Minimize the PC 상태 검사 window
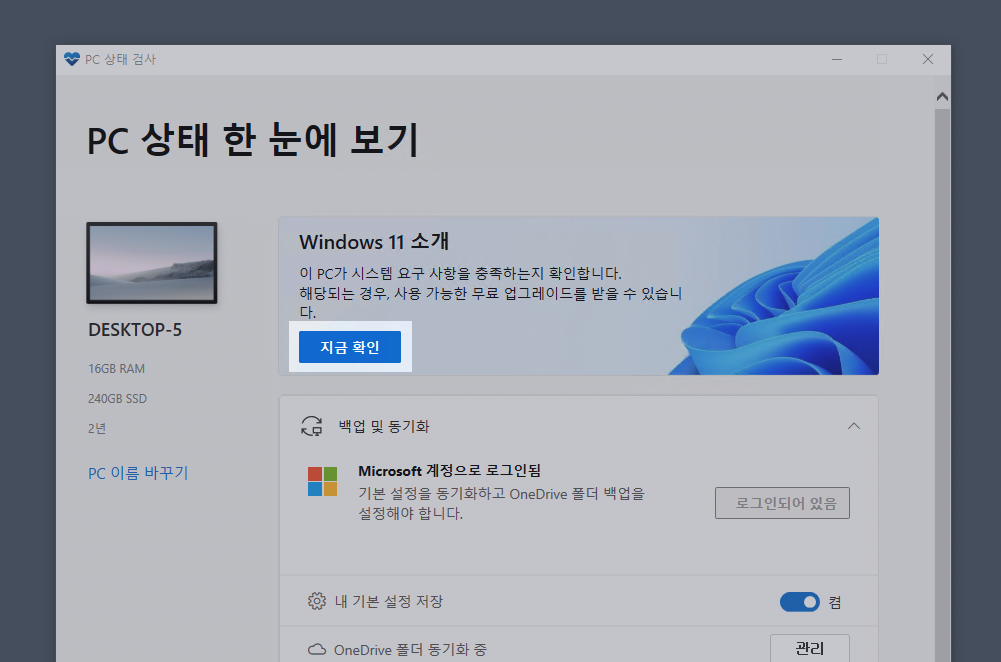The width and height of the screenshot is (1001, 662). pos(836,59)
